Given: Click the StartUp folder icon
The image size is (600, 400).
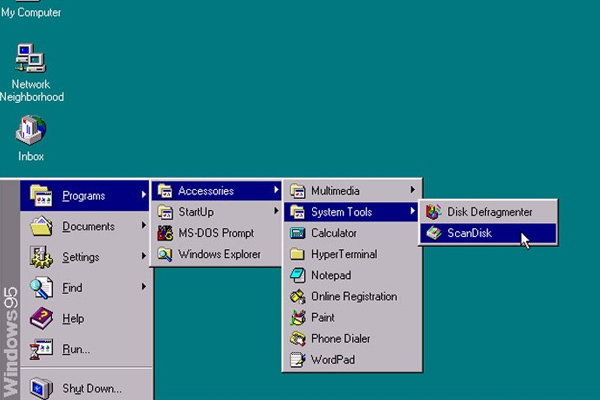Looking at the screenshot, I should pyautogui.click(x=165, y=212).
